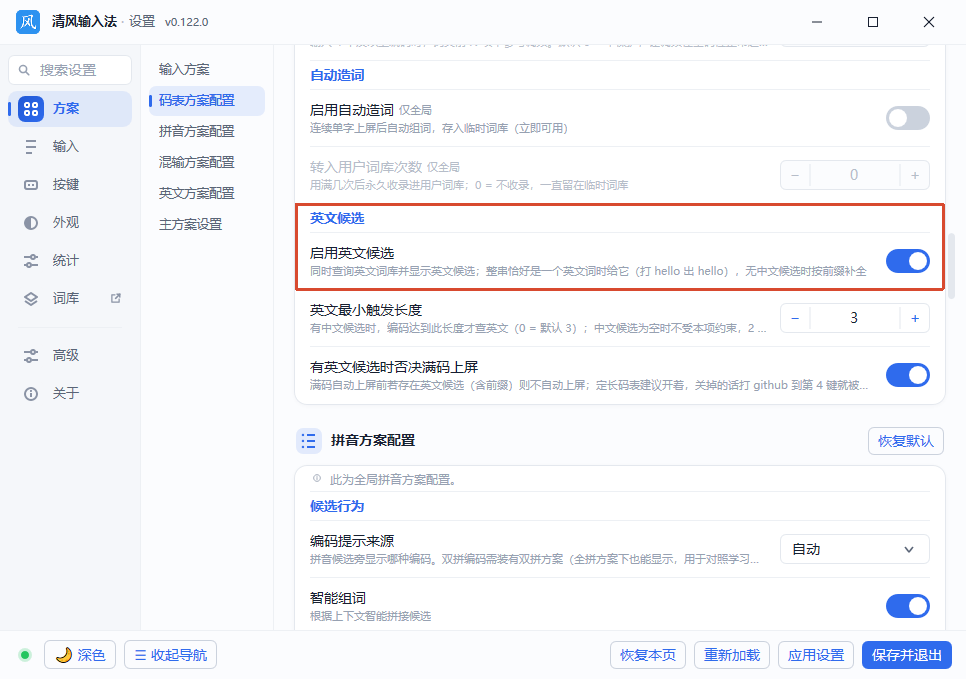
Task: Disable 启用英文候选 switch
Action: [907, 261]
